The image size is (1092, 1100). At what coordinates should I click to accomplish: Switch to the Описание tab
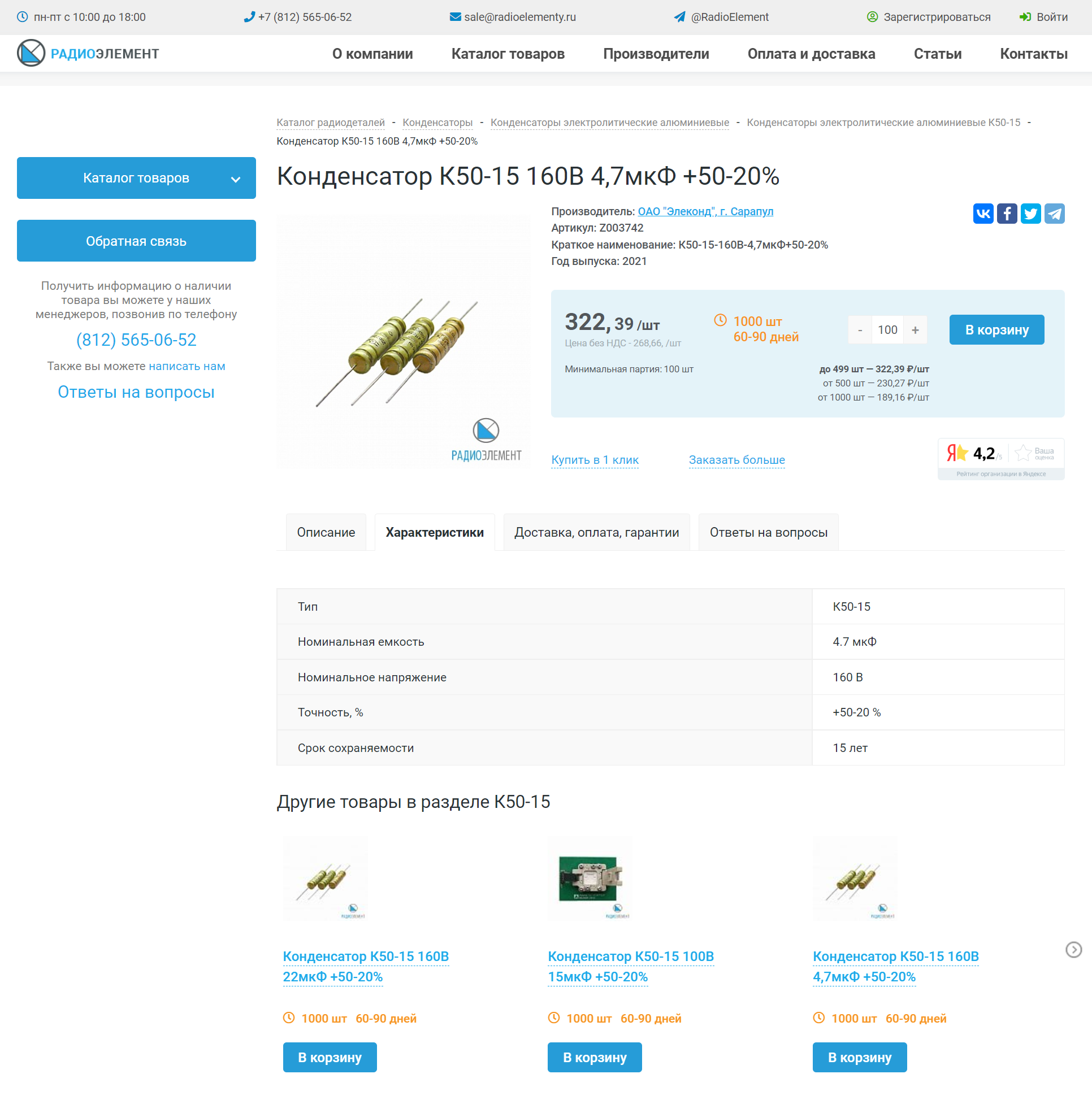[x=326, y=532]
